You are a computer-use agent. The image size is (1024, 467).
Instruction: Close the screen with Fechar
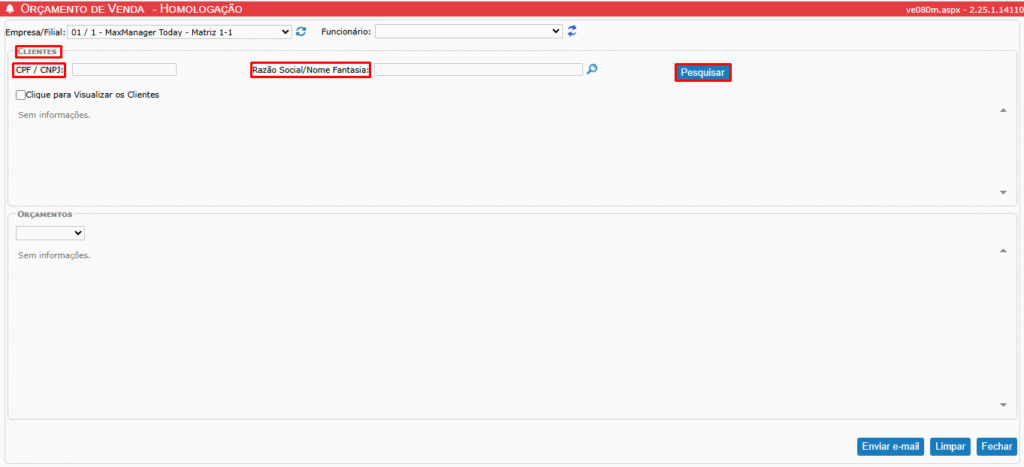coord(995,446)
